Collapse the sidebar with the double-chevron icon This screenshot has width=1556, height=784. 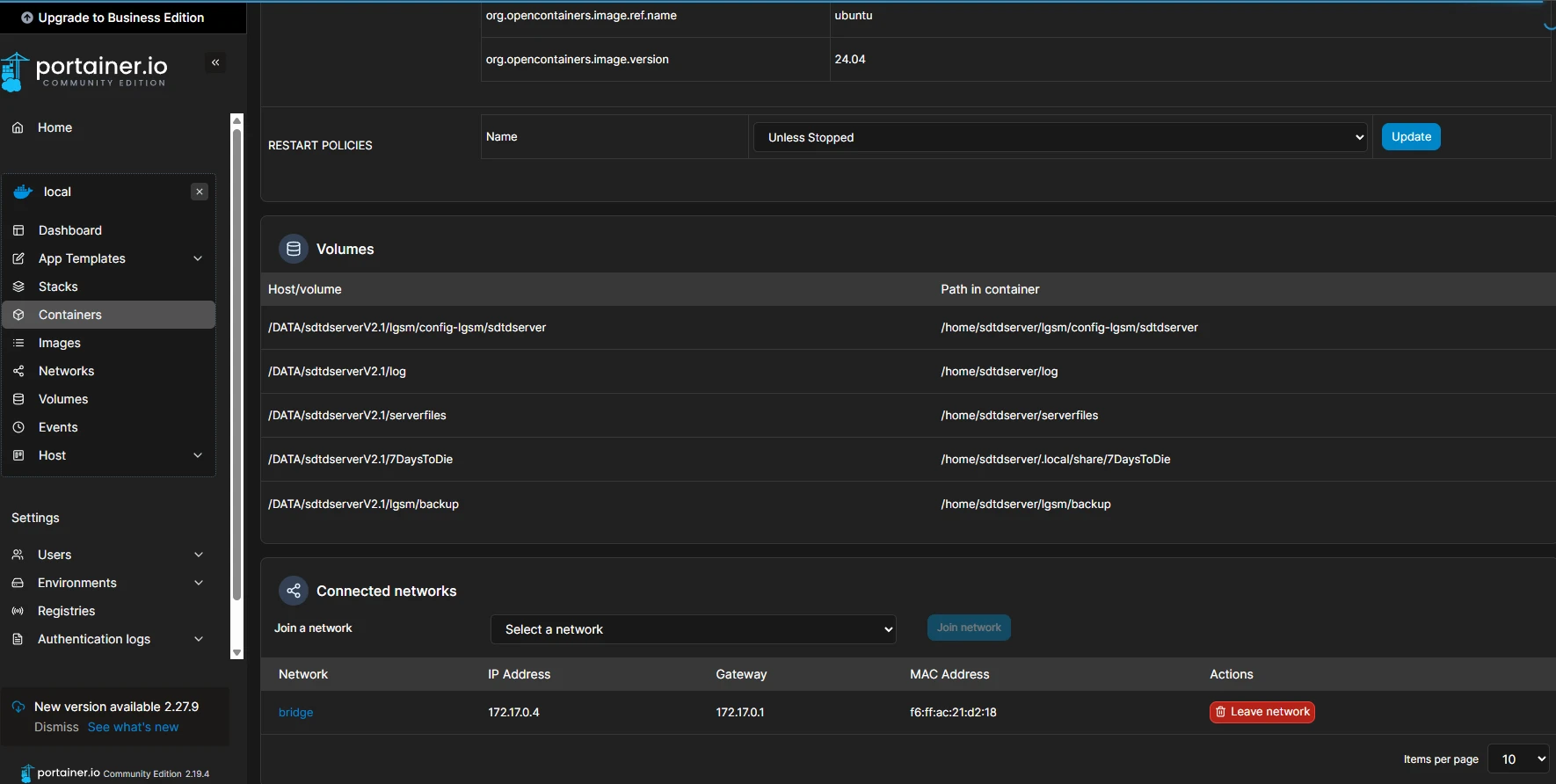[x=215, y=62]
